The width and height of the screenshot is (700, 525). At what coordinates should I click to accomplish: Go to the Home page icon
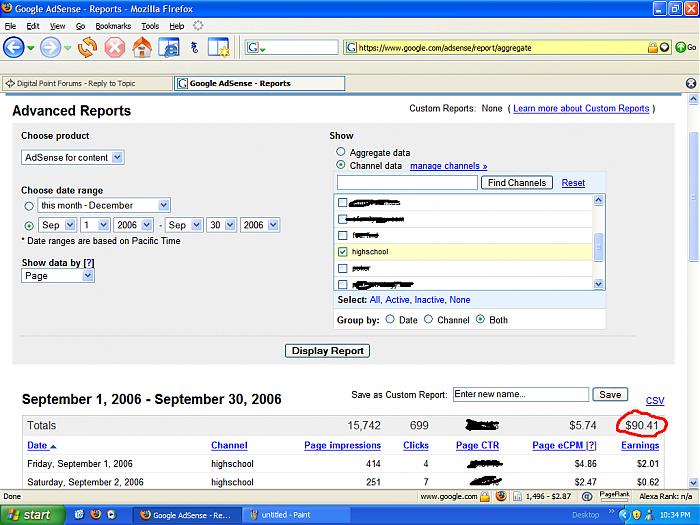(142, 47)
